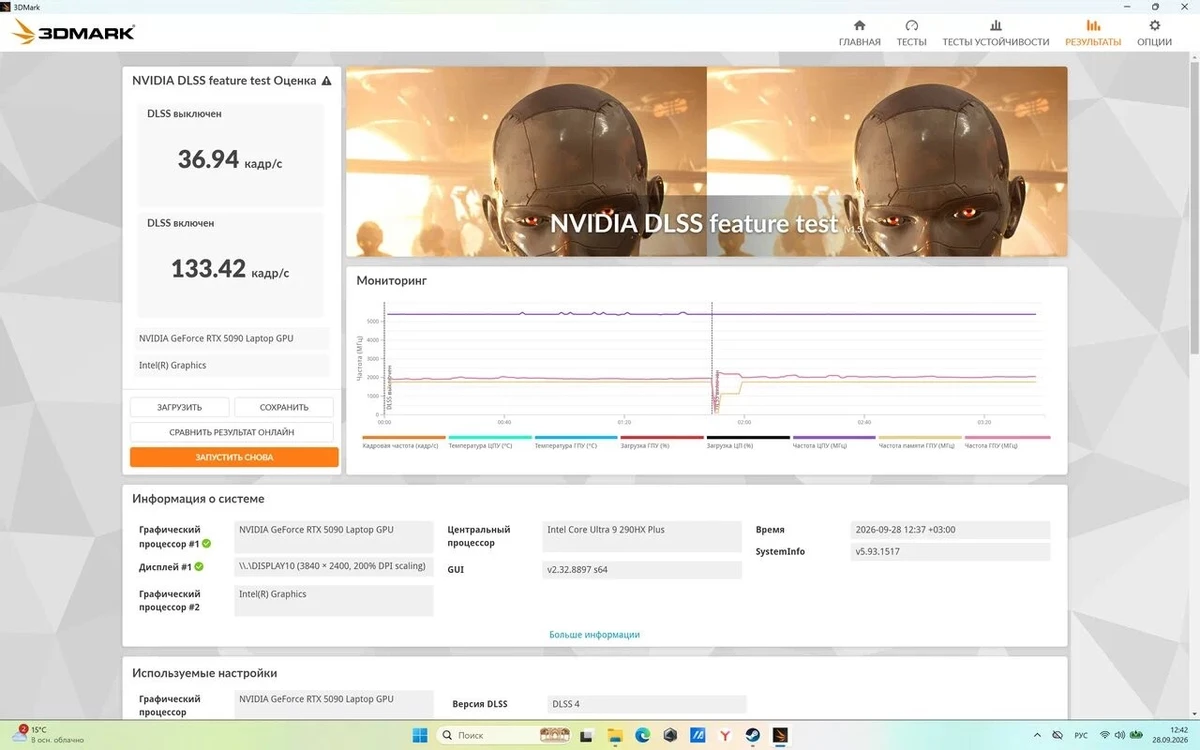1200x750 pixels.
Task: Open the Опции settings gear tab
Action: point(1154,33)
